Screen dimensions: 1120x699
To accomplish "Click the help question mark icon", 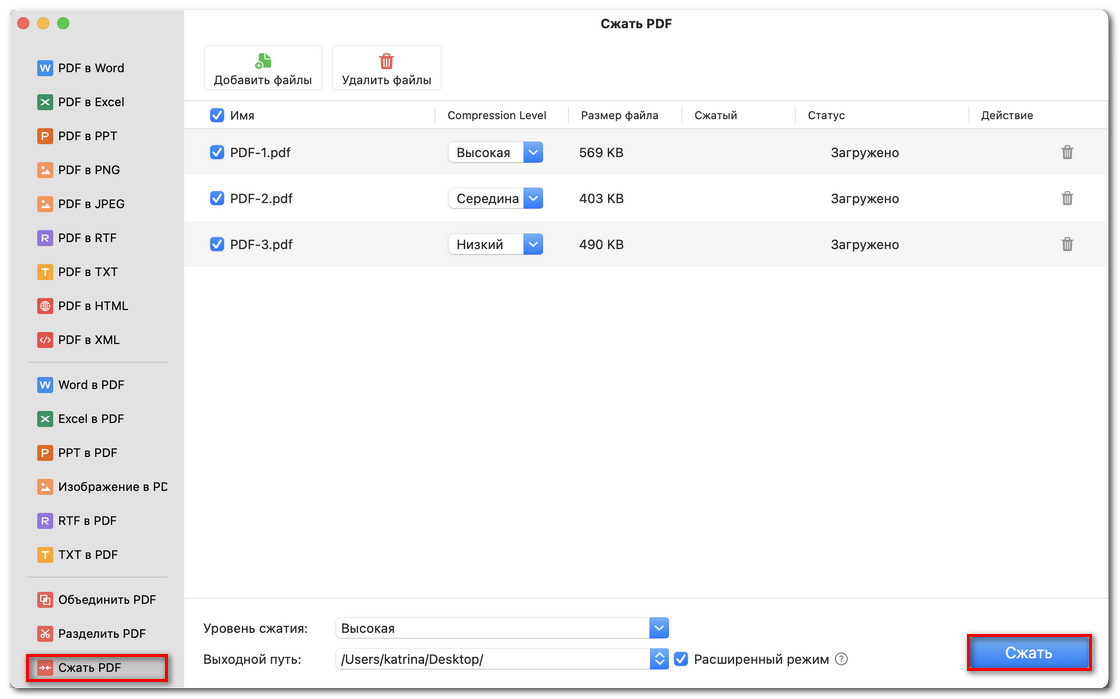I will coord(841,659).
